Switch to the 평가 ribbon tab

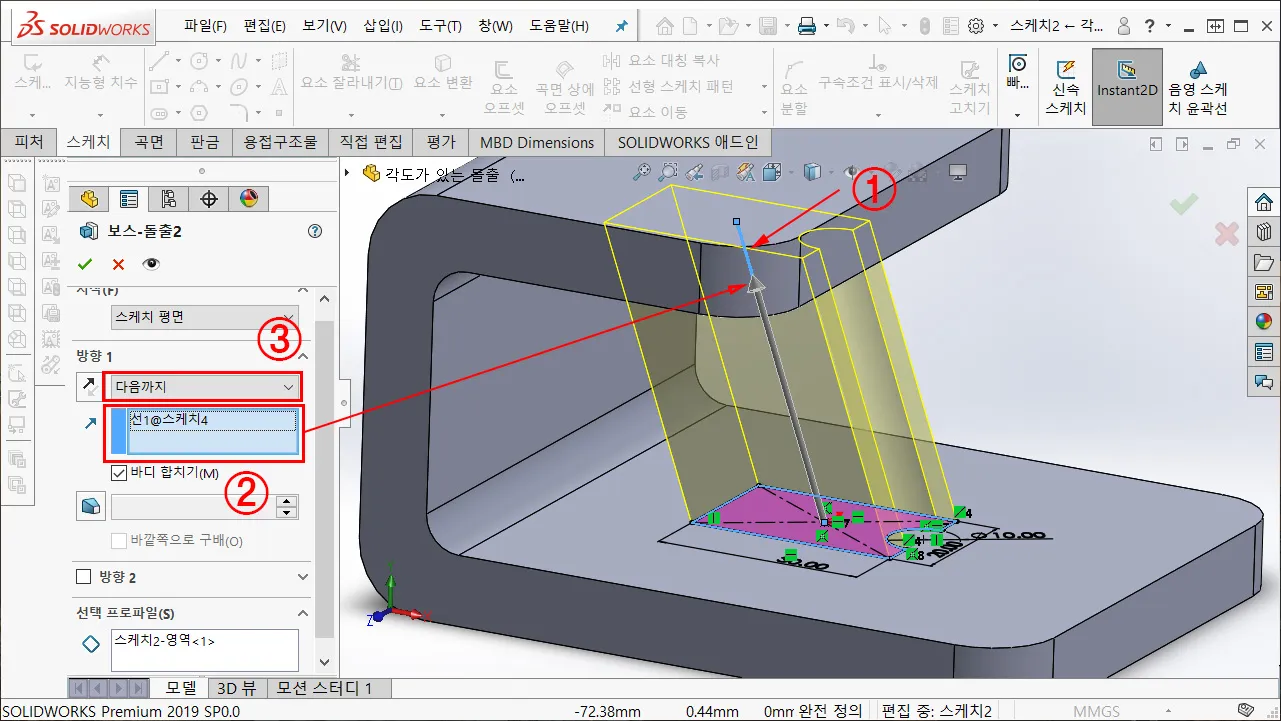pyautogui.click(x=440, y=142)
